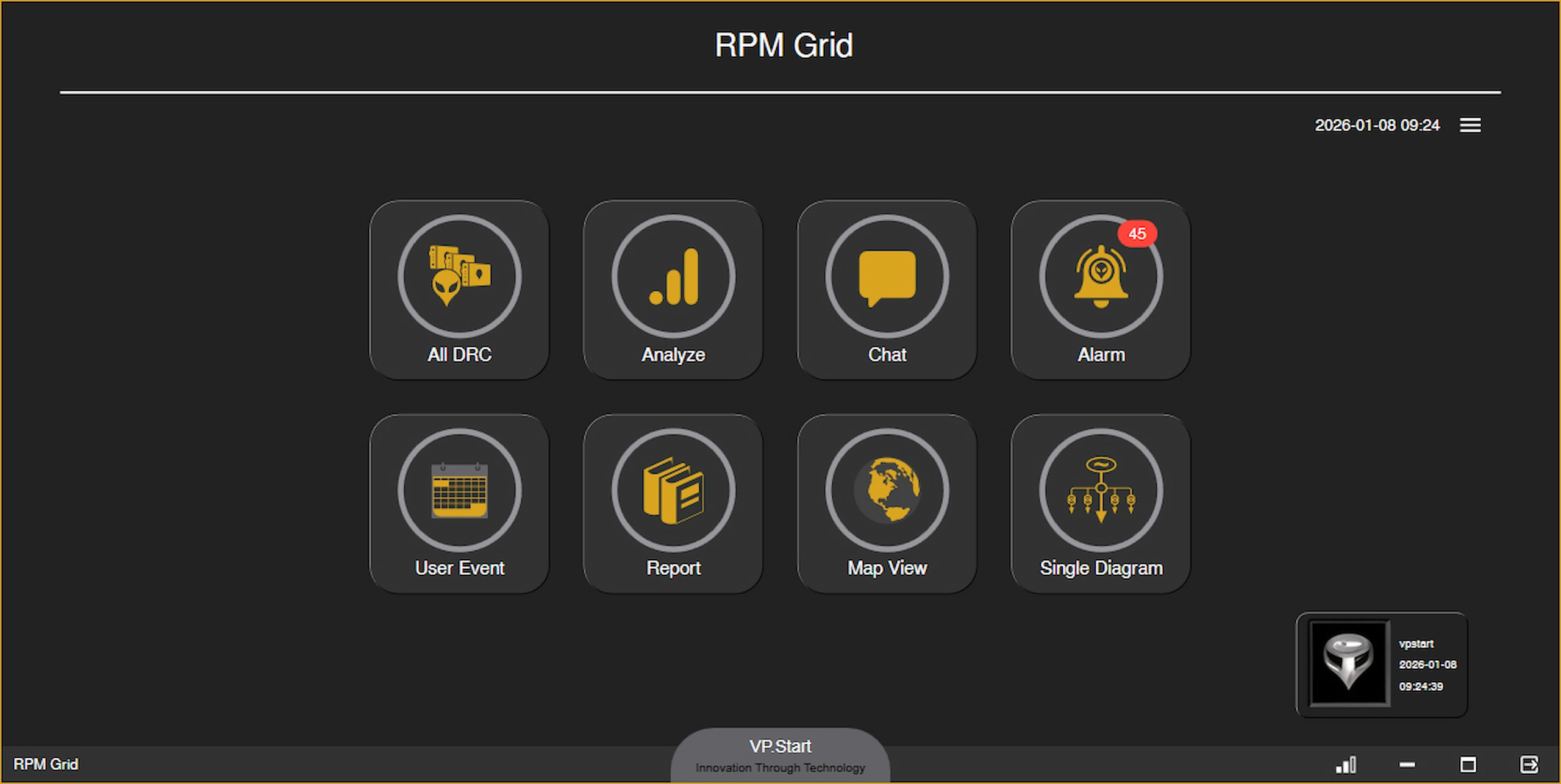Click the session time 09:24:39
This screenshot has width=1561, height=784.
coord(1421,687)
